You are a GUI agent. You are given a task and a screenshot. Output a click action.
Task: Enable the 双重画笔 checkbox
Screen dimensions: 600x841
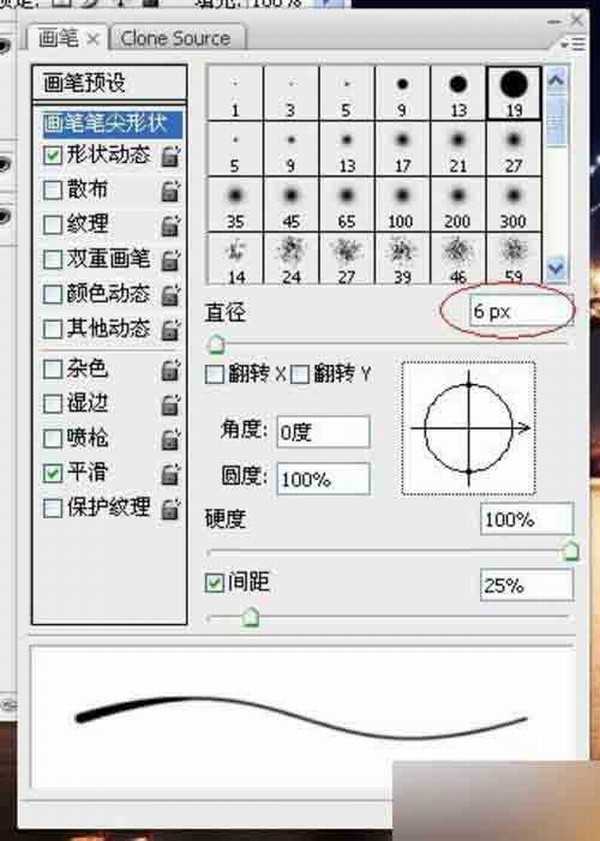click(x=53, y=260)
